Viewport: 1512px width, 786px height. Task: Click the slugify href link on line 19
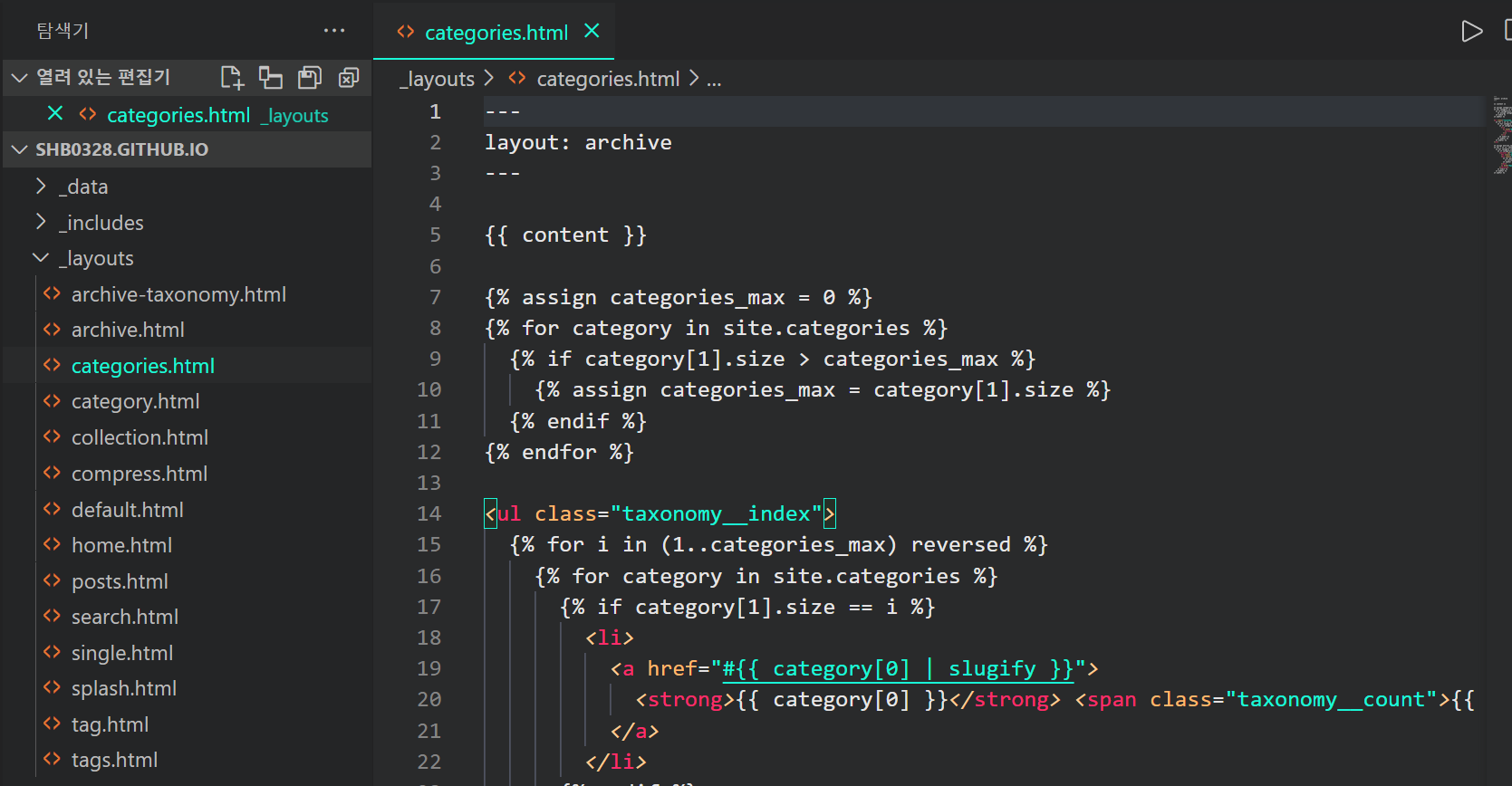click(x=898, y=668)
